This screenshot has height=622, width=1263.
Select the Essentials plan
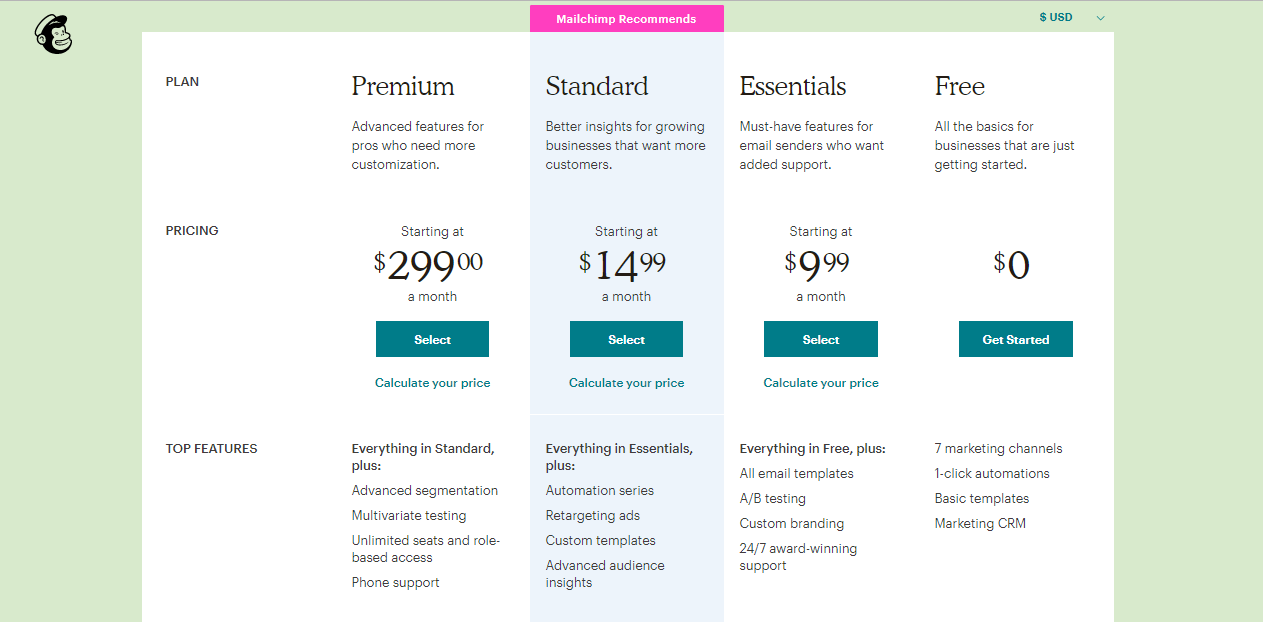coord(820,339)
